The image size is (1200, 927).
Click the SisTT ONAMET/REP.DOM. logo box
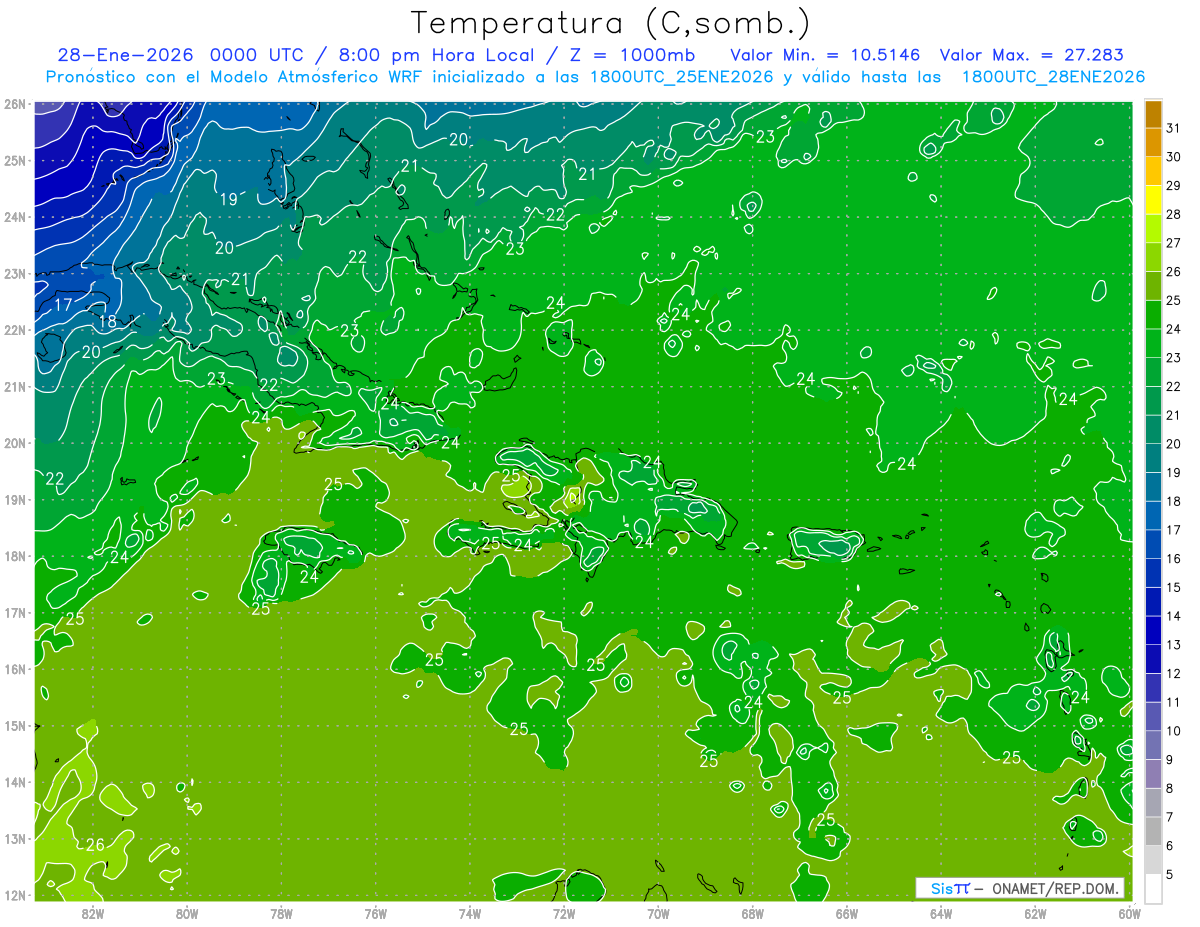pyautogui.click(x=1020, y=888)
